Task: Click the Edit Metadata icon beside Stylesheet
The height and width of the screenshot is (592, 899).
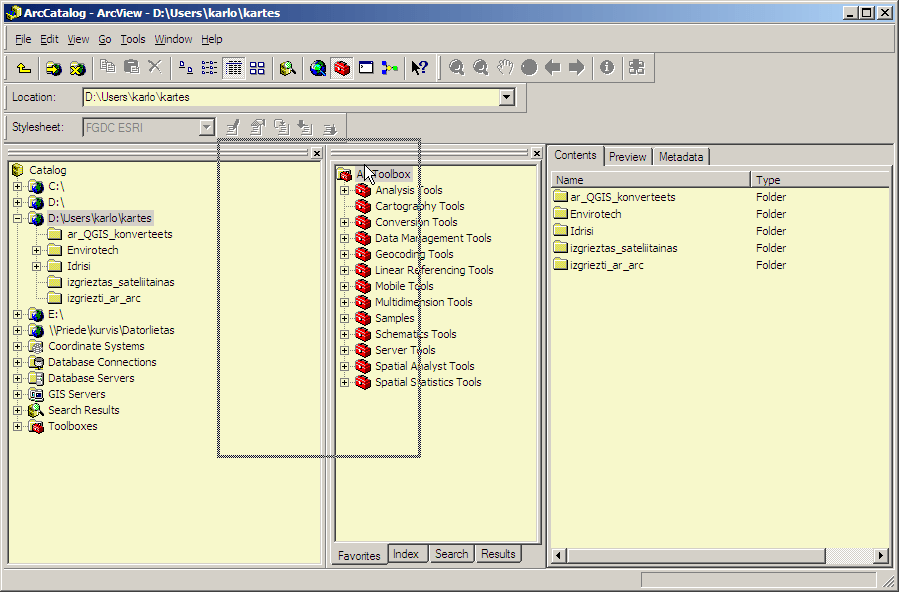Action: click(232, 127)
